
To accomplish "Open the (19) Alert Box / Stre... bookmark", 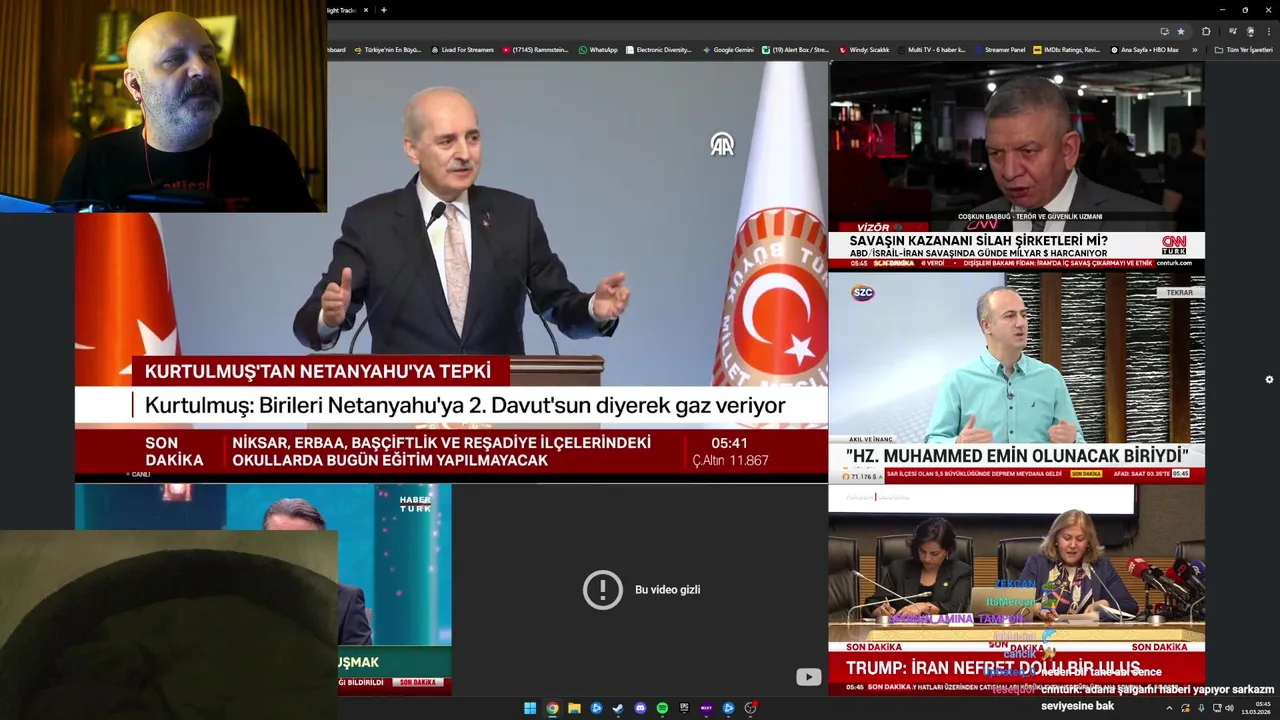I will (796, 50).
